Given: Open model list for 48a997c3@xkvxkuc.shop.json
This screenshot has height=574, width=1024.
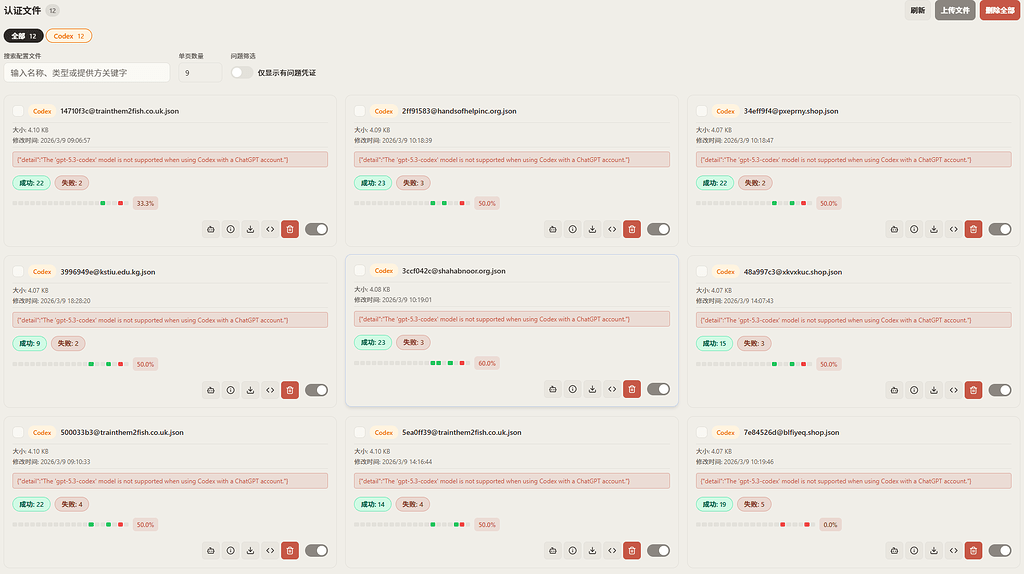Looking at the screenshot, I should [x=895, y=390].
